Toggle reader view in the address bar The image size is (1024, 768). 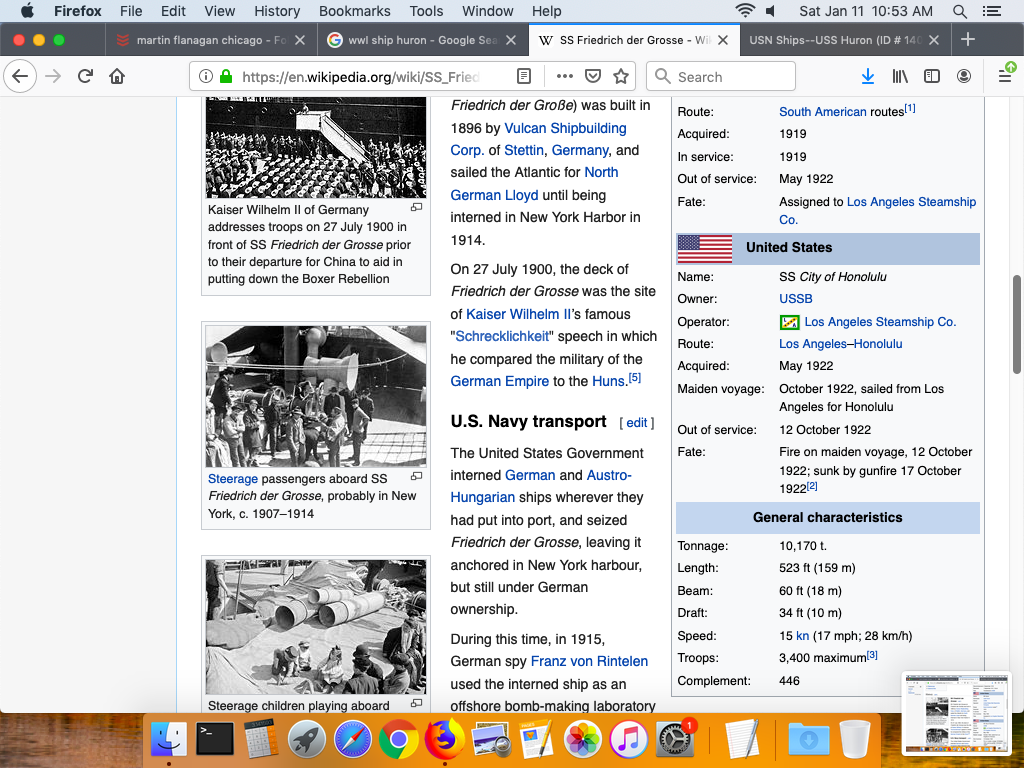click(524, 76)
